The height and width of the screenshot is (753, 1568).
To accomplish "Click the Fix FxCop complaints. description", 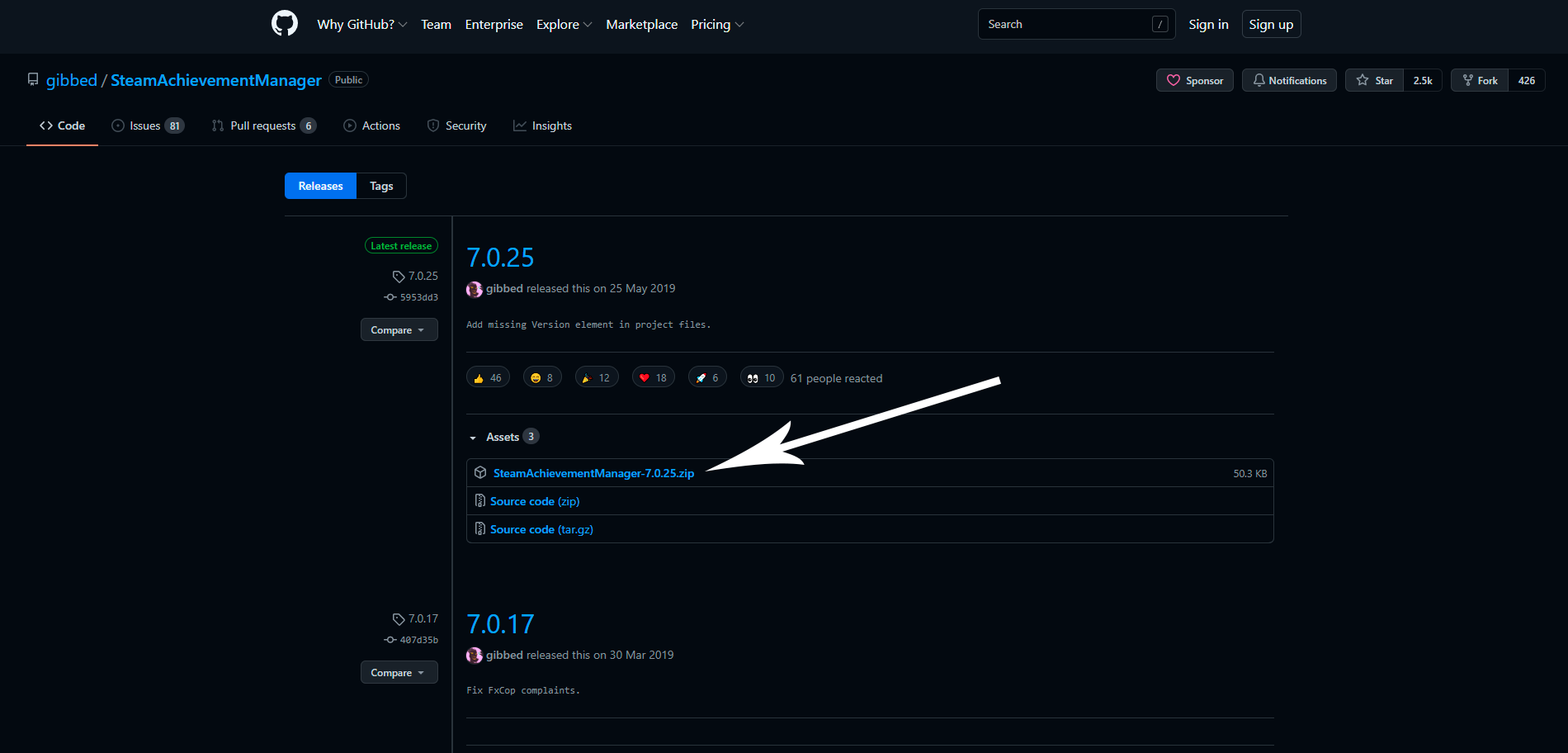I will point(523,690).
